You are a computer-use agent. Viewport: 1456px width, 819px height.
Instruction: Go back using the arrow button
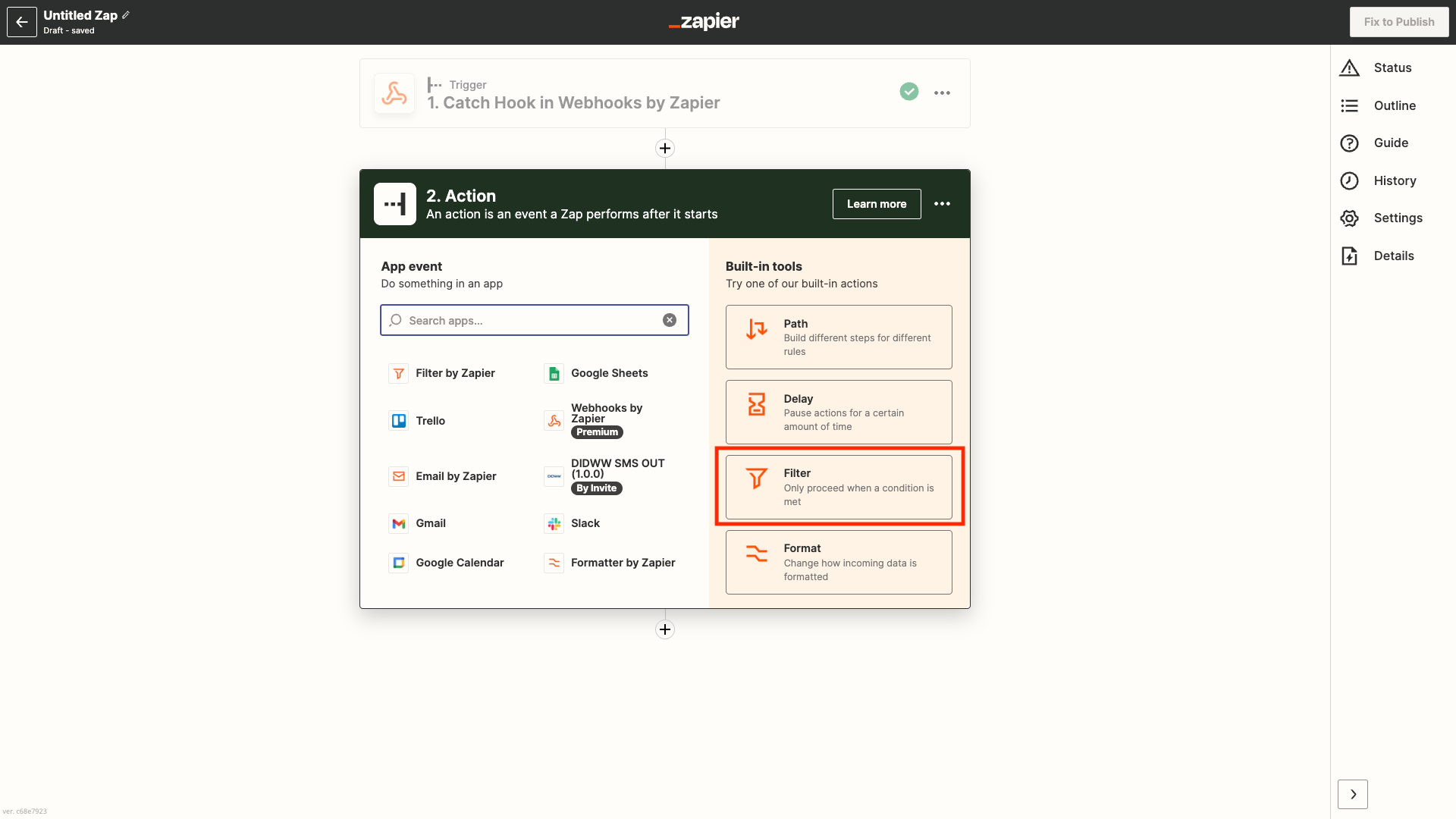click(x=22, y=22)
